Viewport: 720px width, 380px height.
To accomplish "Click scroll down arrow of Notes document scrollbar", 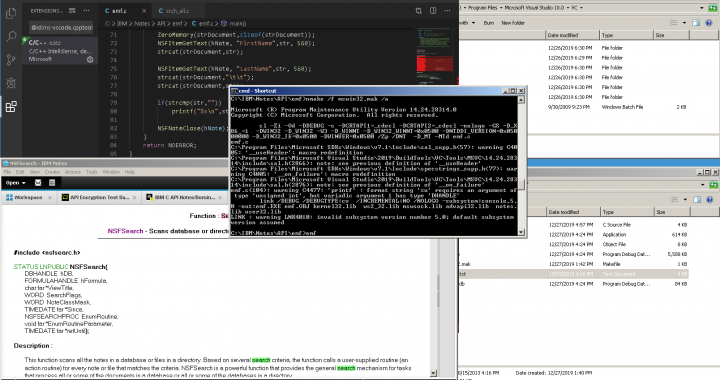I will [433, 373].
